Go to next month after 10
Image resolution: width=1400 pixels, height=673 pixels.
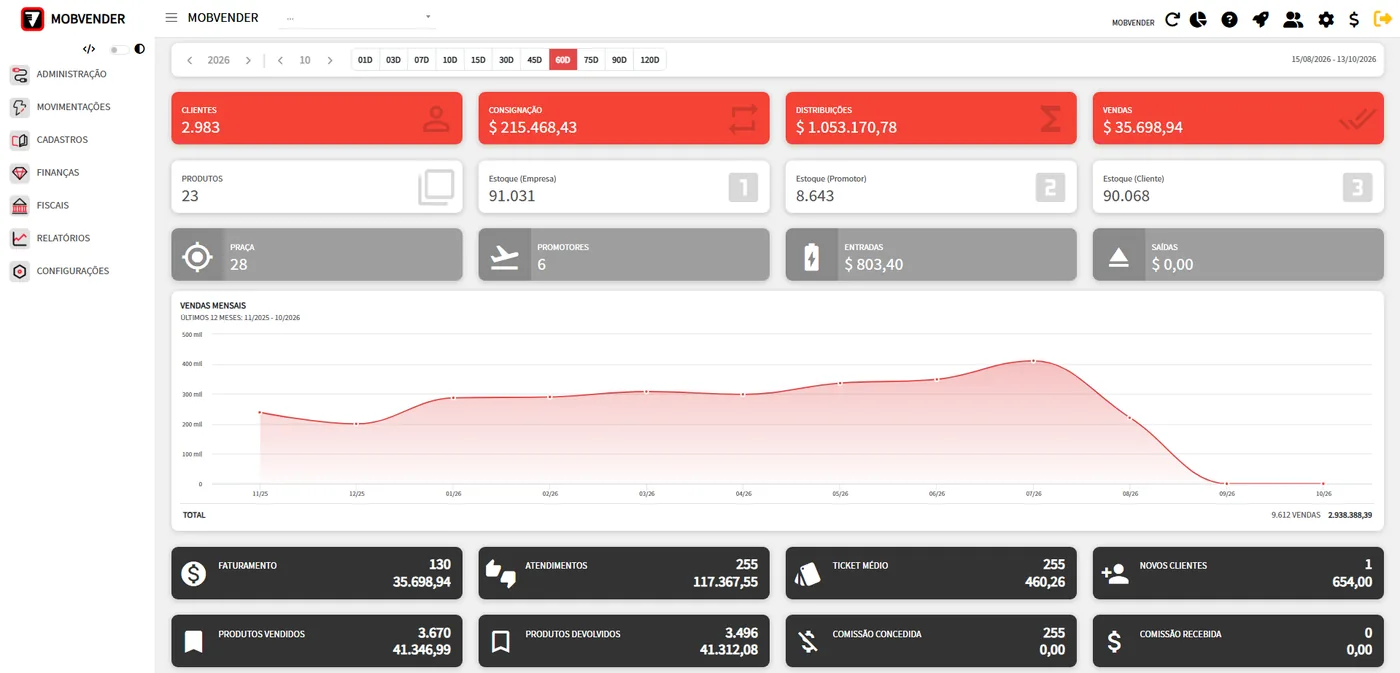pyautogui.click(x=330, y=60)
